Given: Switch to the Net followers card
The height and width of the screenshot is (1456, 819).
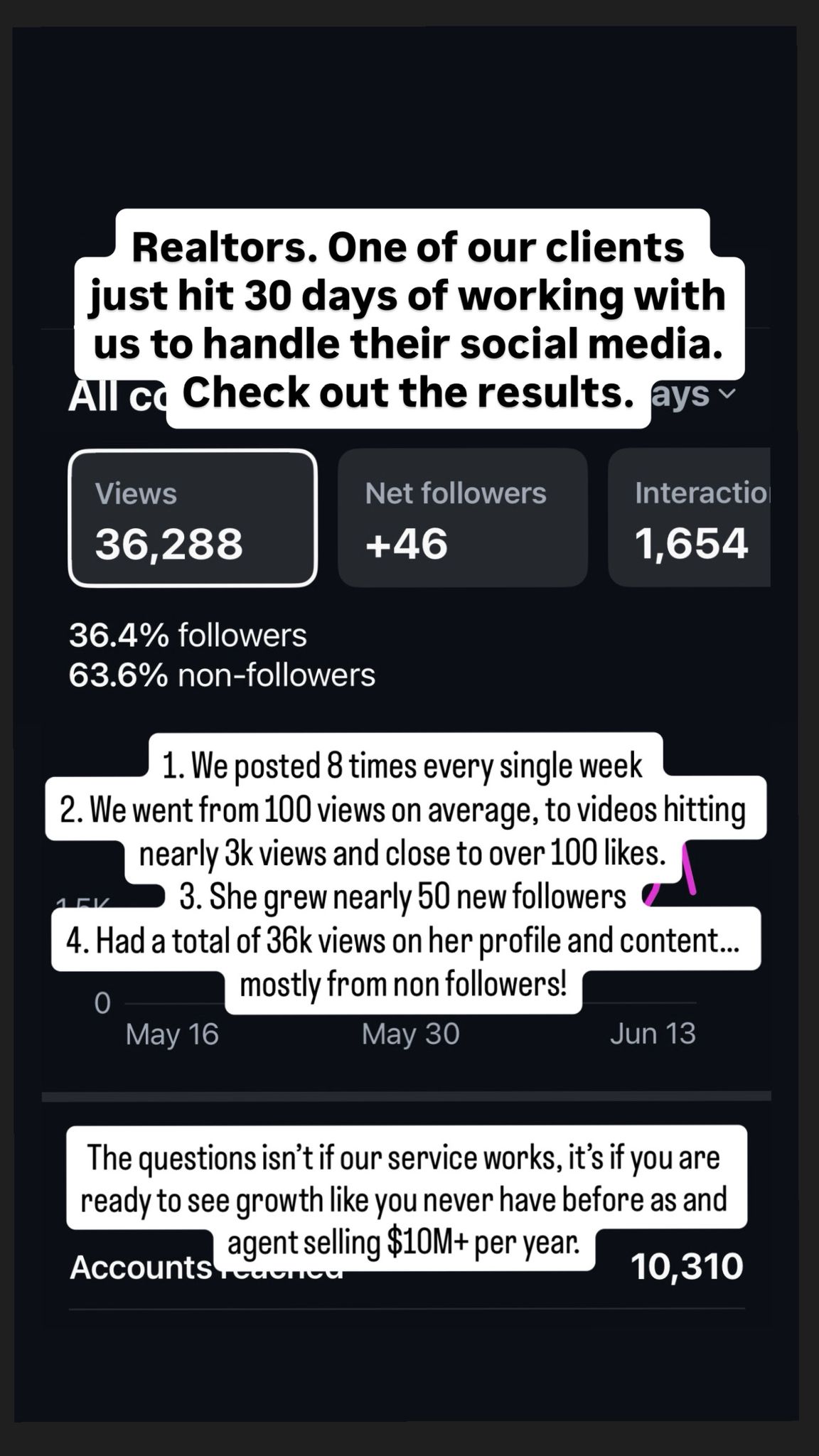Looking at the screenshot, I should tap(463, 518).
